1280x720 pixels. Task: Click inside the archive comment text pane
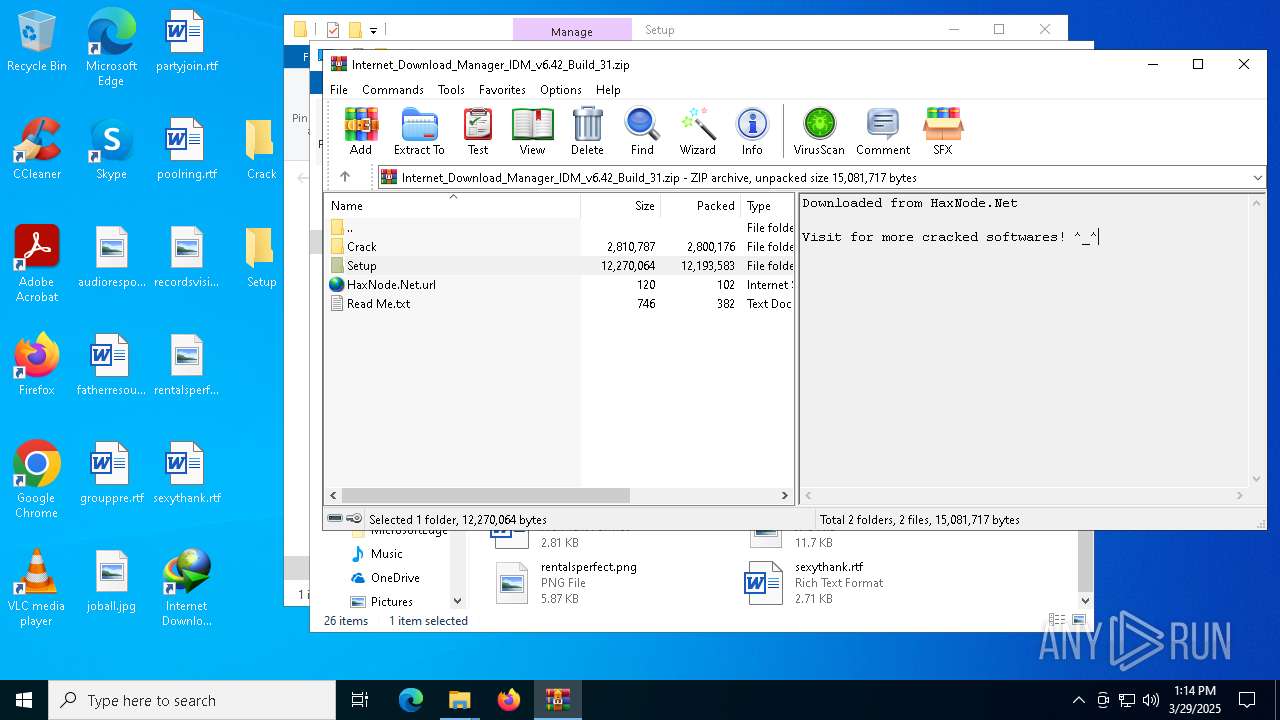pyautogui.click(x=1024, y=340)
